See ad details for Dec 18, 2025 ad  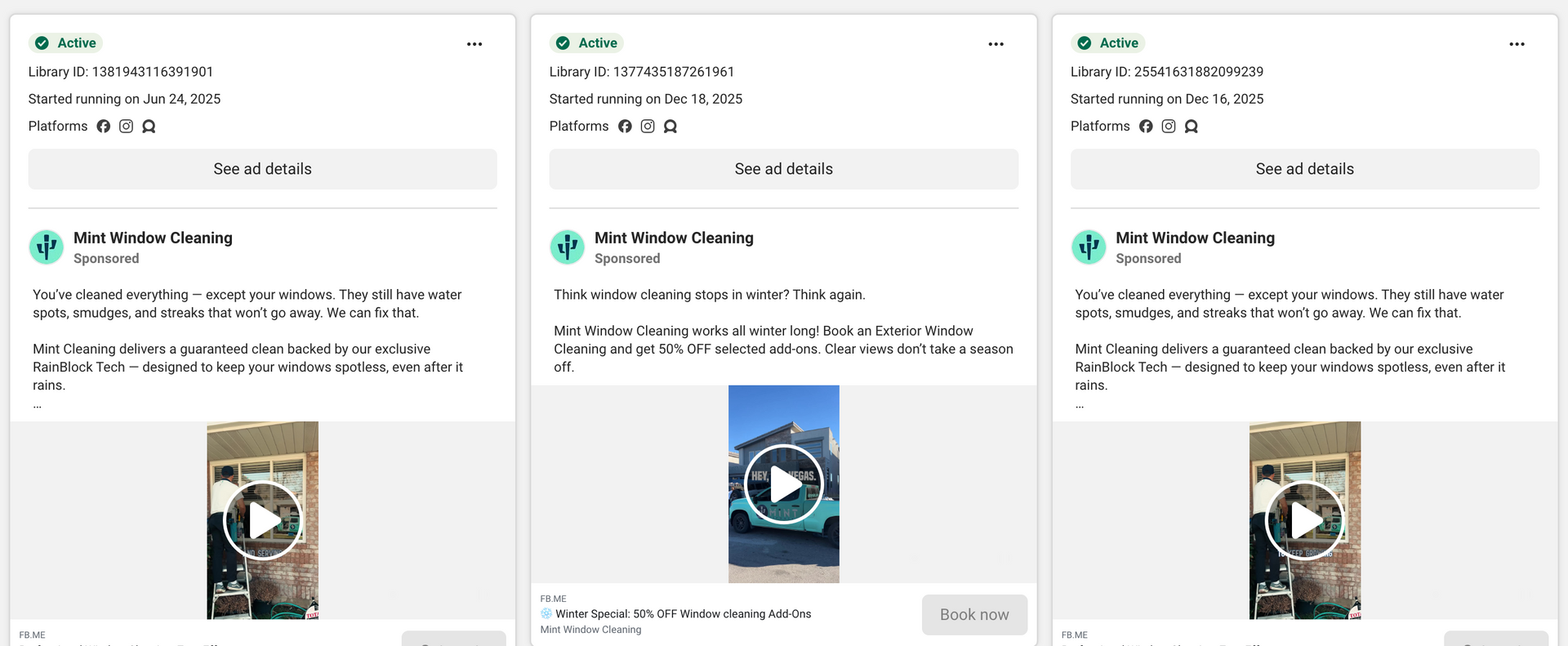[784, 169]
